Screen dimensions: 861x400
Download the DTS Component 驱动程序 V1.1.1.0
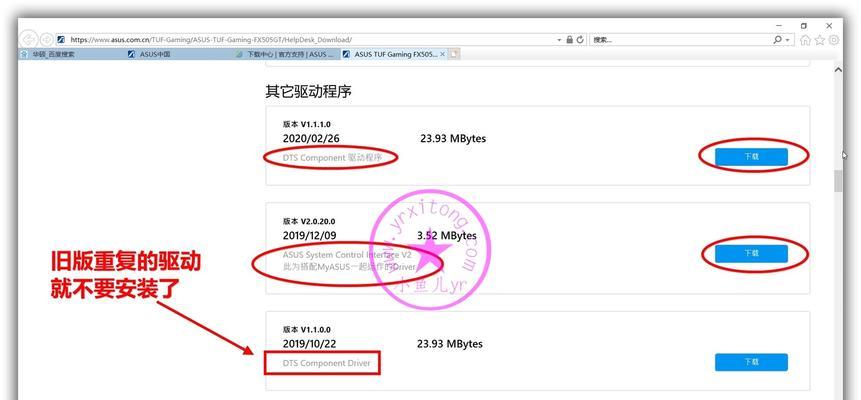coord(751,157)
